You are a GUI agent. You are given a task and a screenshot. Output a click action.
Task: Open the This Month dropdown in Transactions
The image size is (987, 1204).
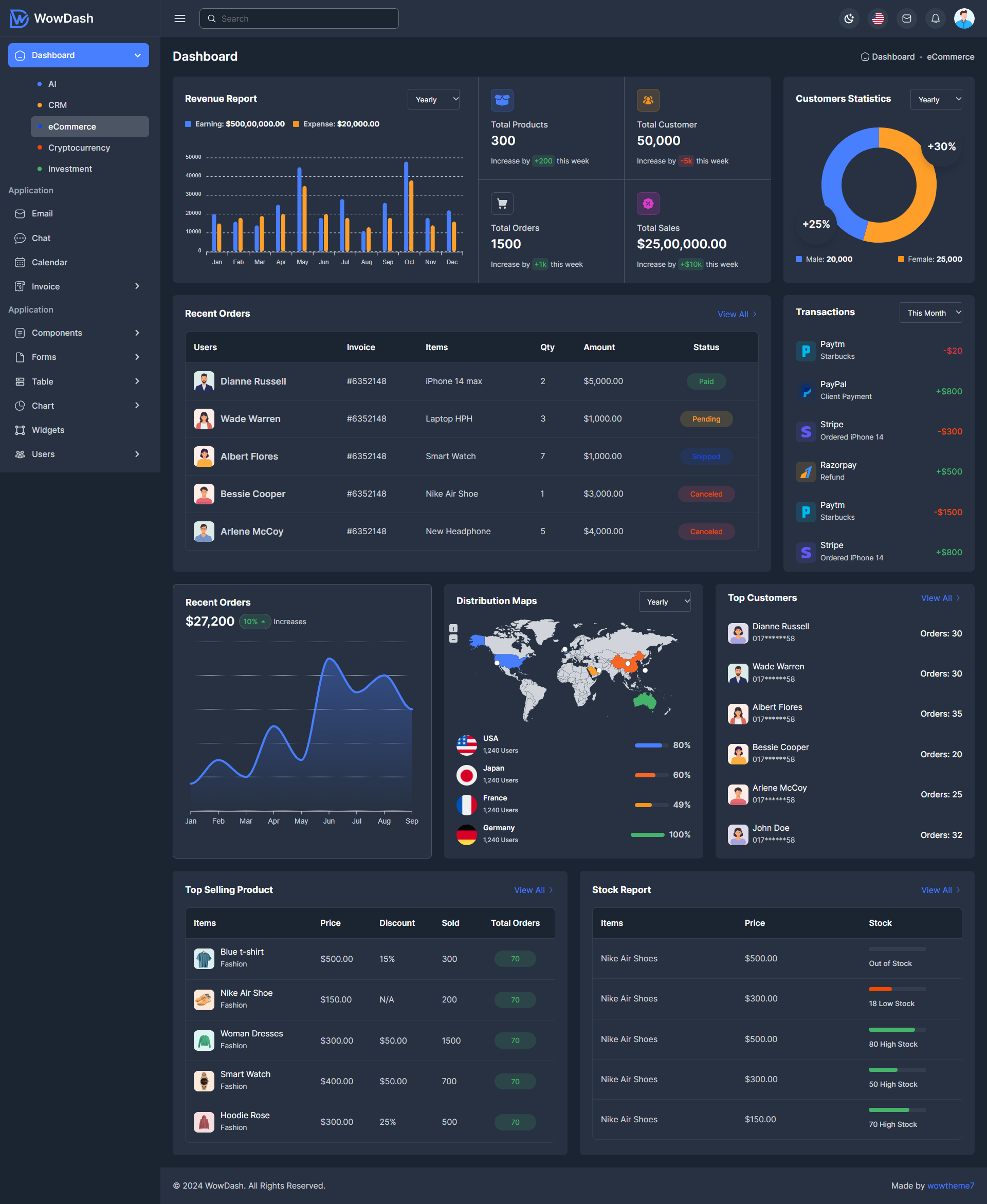click(930, 312)
